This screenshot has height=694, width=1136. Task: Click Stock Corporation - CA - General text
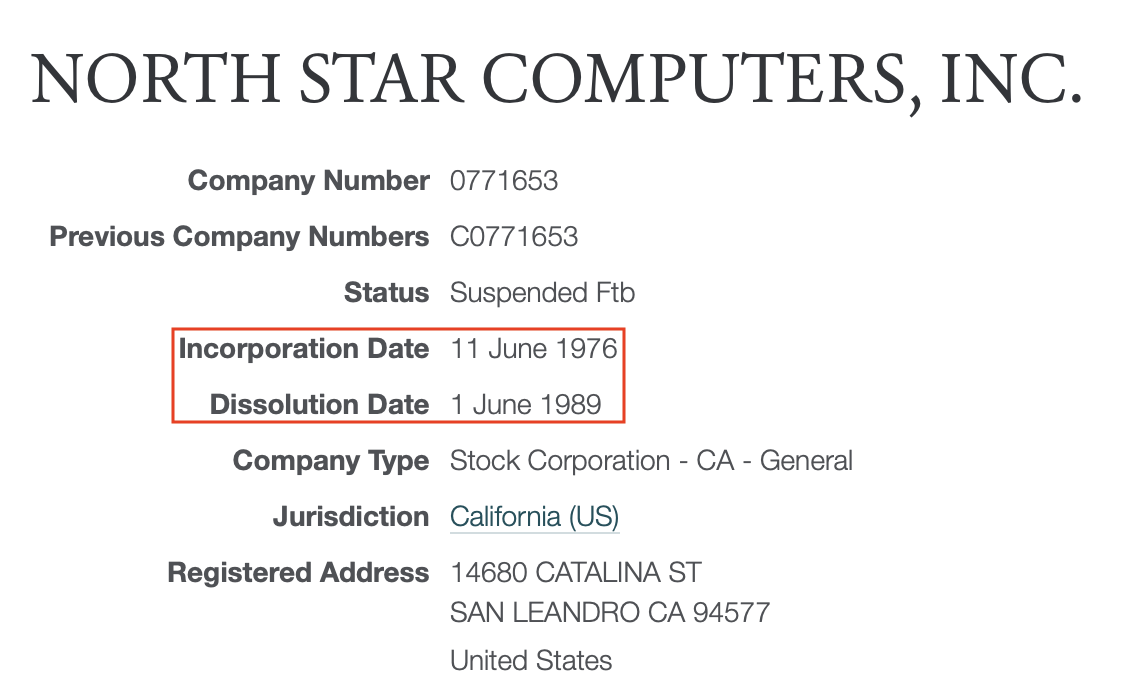tap(651, 461)
